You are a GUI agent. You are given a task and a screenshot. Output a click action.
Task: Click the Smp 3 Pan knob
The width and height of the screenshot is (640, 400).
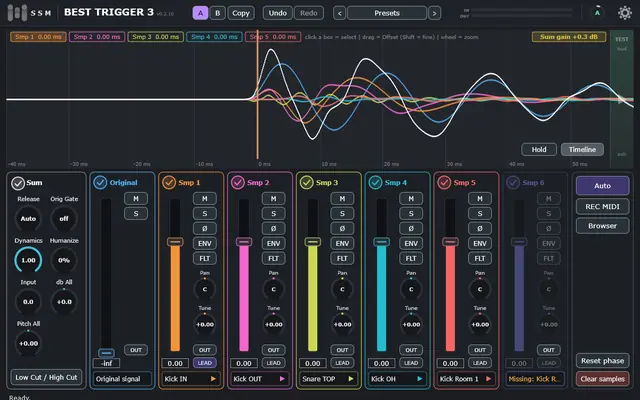(x=342, y=289)
